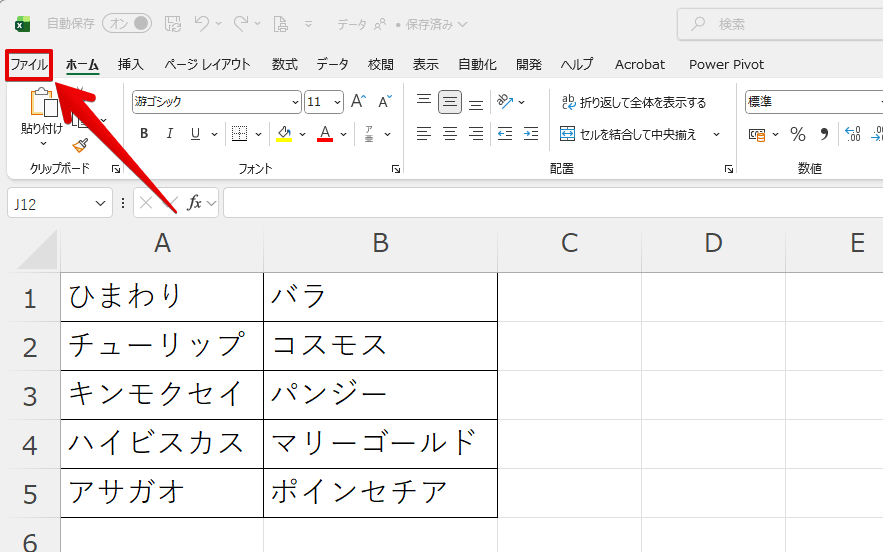
Task: Click the accounting number format icon
Action: (757, 135)
